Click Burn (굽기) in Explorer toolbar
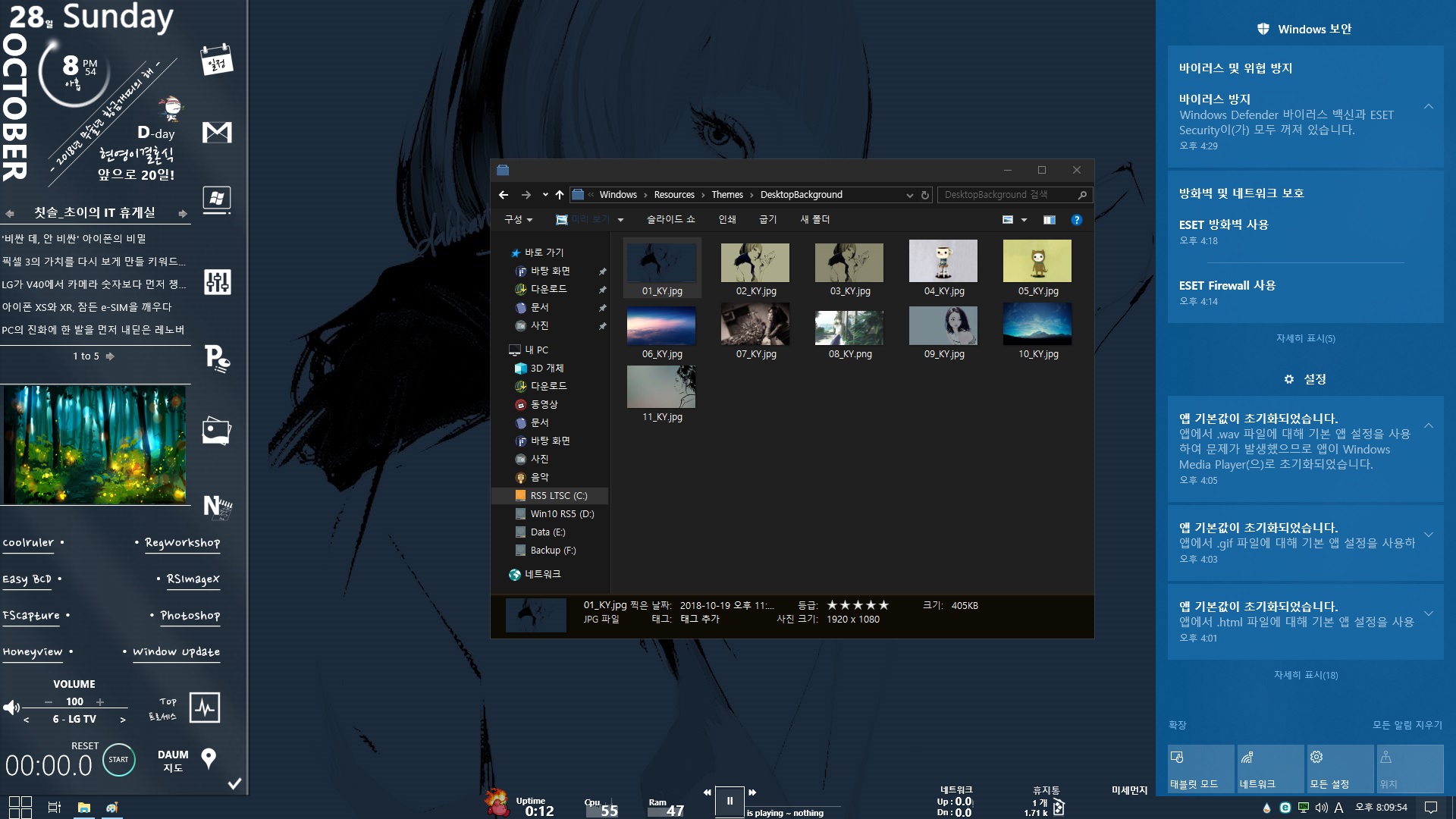The width and height of the screenshot is (1456, 819). 768,220
